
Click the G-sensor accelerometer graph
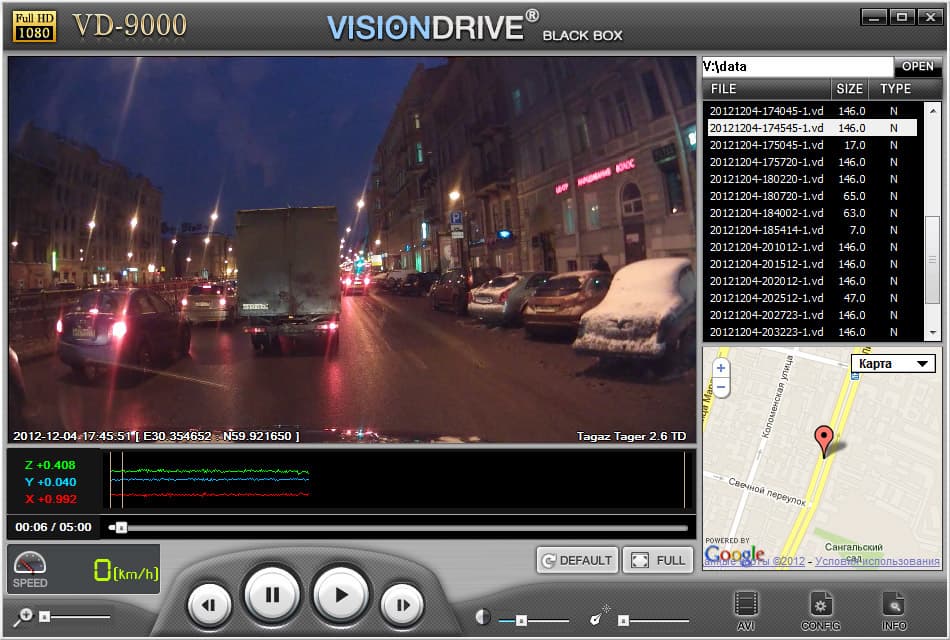pos(397,479)
